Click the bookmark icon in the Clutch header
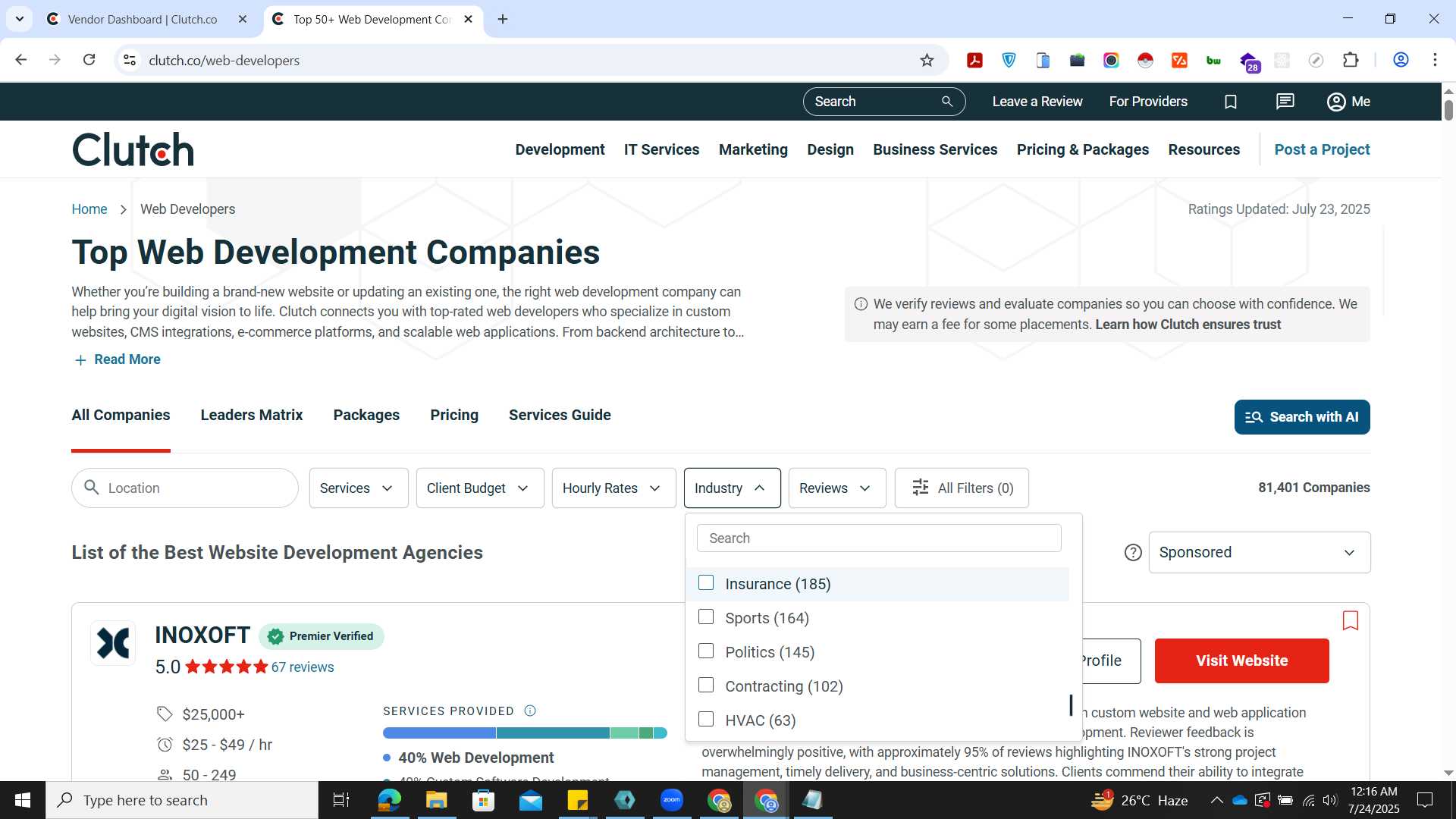The width and height of the screenshot is (1456, 819). (1231, 102)
